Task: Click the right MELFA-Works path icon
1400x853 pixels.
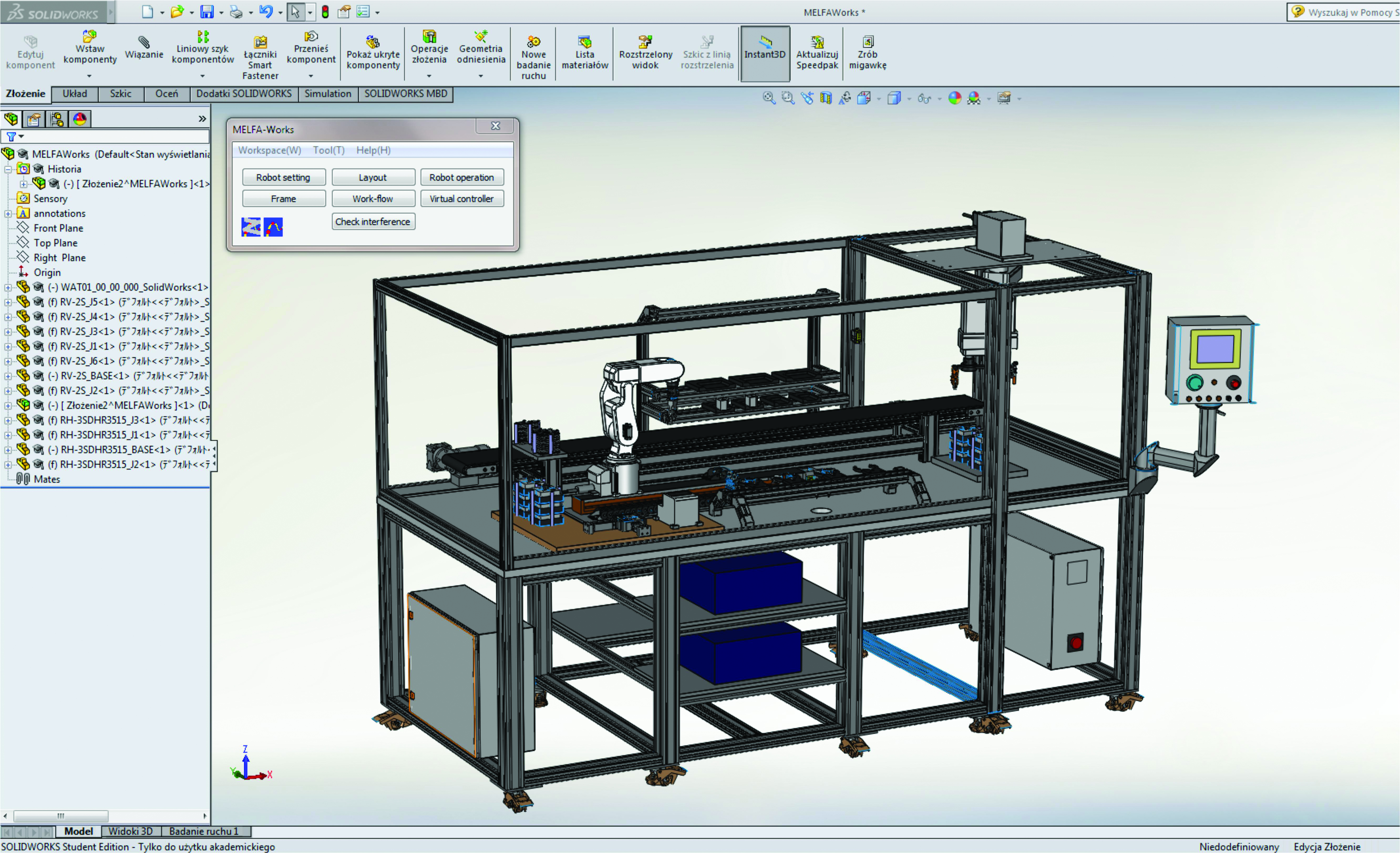Action: click(x=273, y=227)
